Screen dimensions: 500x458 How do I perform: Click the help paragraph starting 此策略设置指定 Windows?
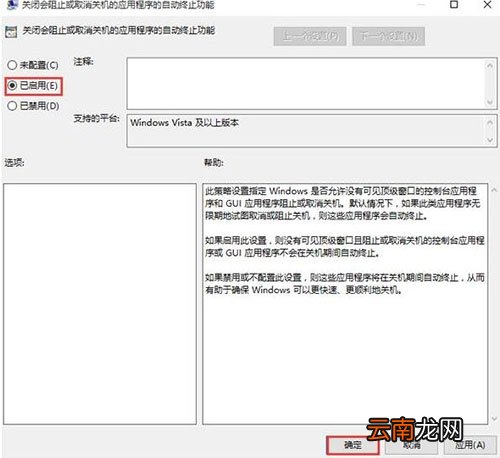point(343,203)
